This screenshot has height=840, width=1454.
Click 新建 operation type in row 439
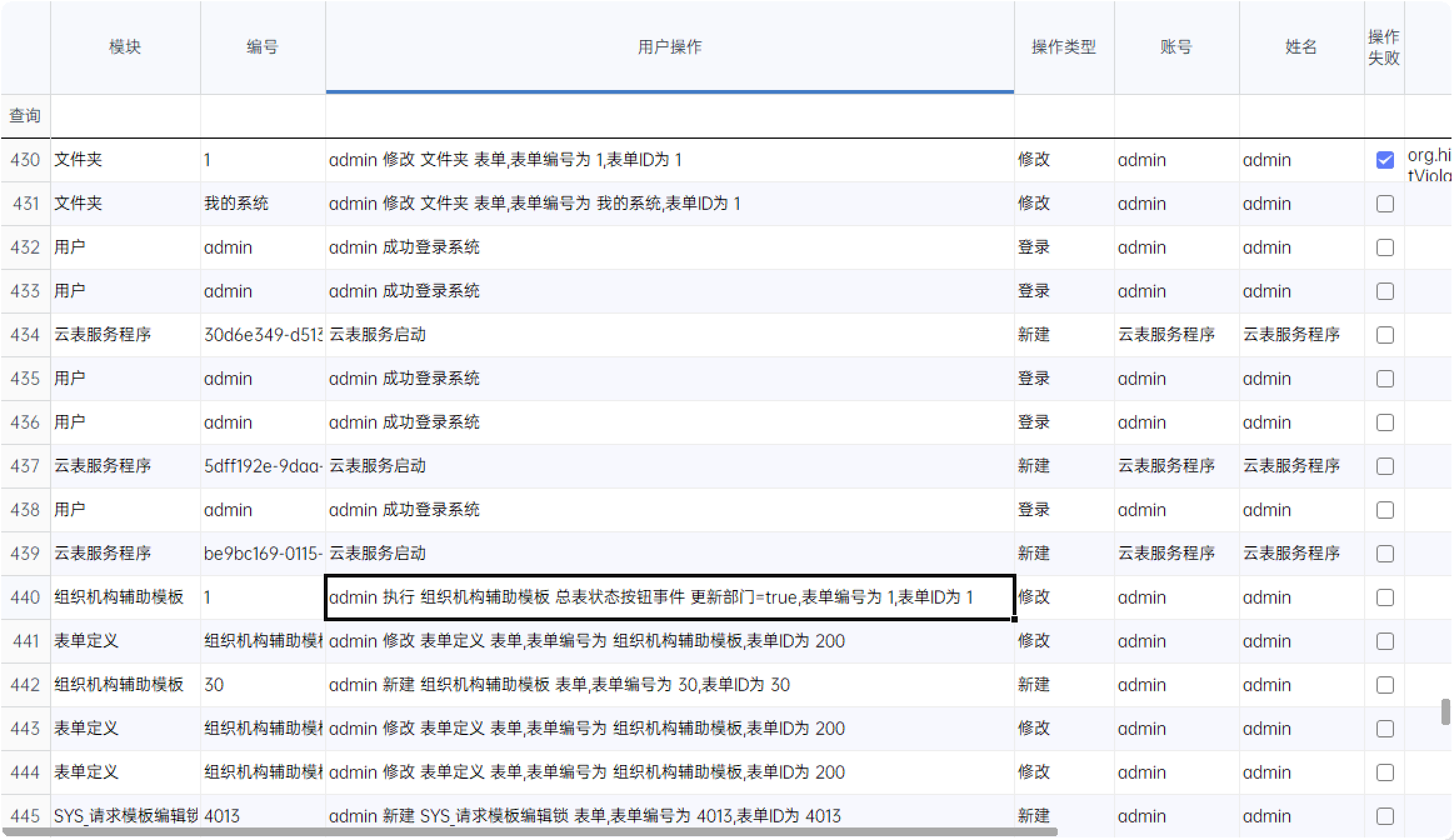(x=1064, y=554)
